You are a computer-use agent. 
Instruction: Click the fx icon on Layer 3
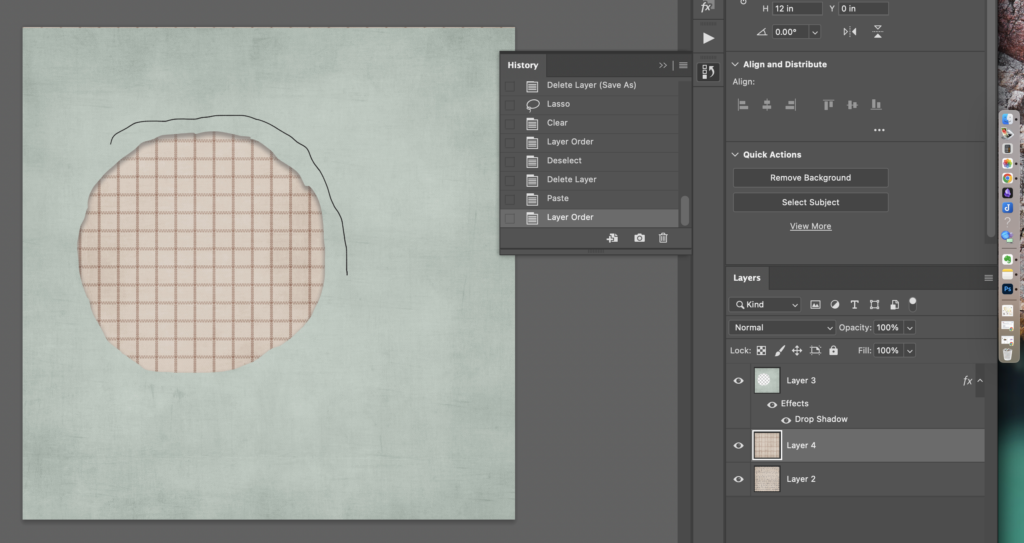click(968, 381)
